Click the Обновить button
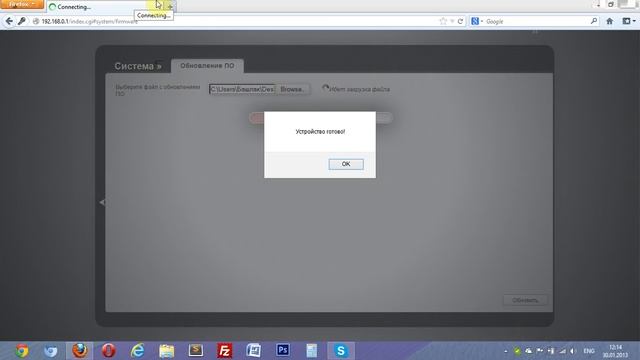The height and width of the screenshot is (360, 640). 525,300
